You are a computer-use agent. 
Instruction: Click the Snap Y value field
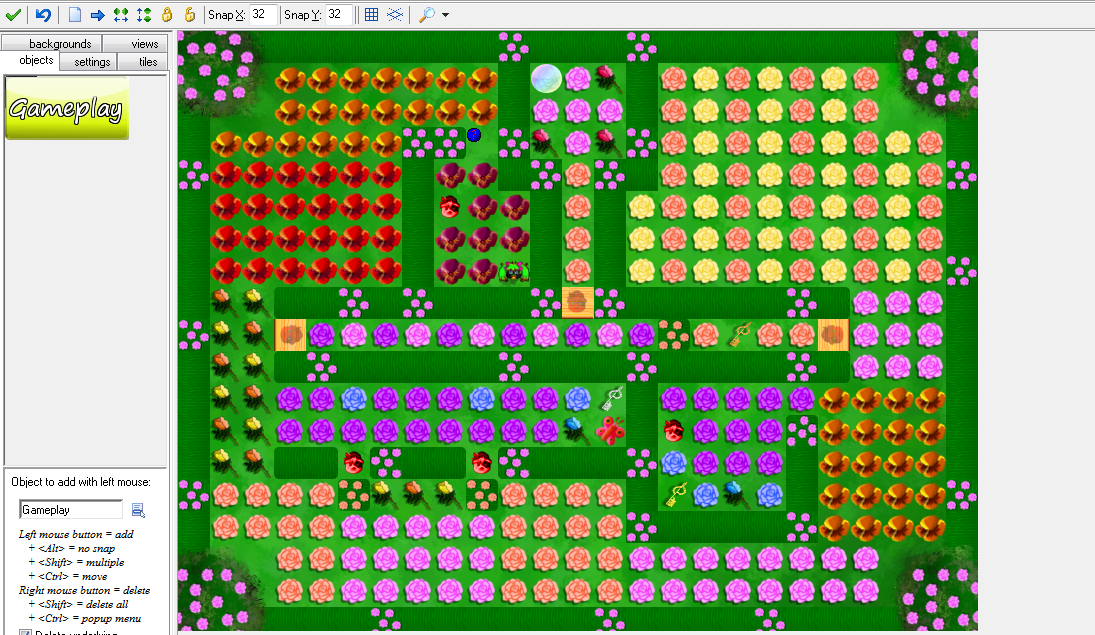(x=339, y=15)
